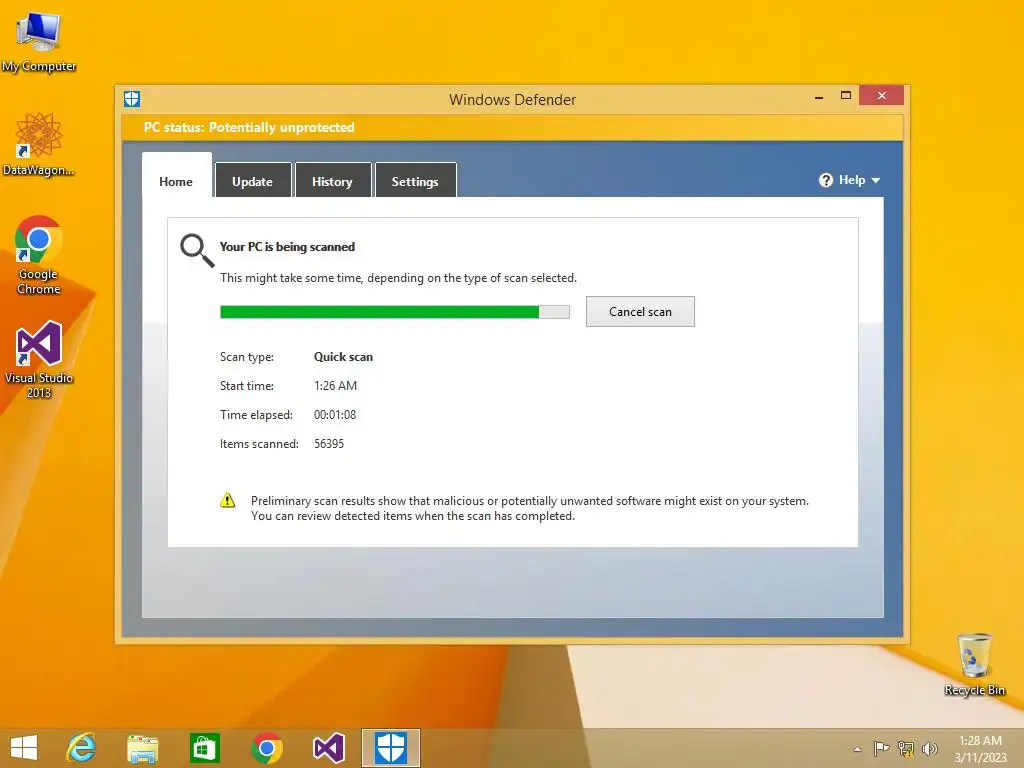1024x768 pixels.
Task: Maximize the Windows Defender window
Action: pyautogui.click(x=846, y=95)
